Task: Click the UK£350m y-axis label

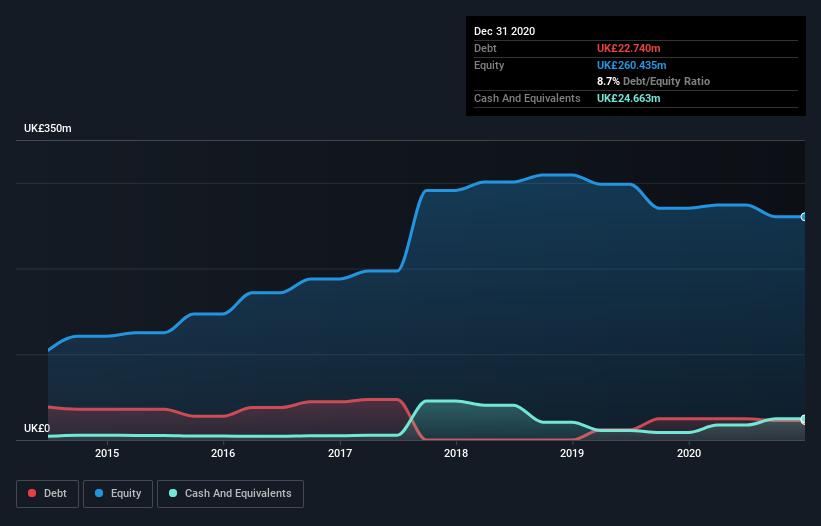Action: (x=48, y=128)
